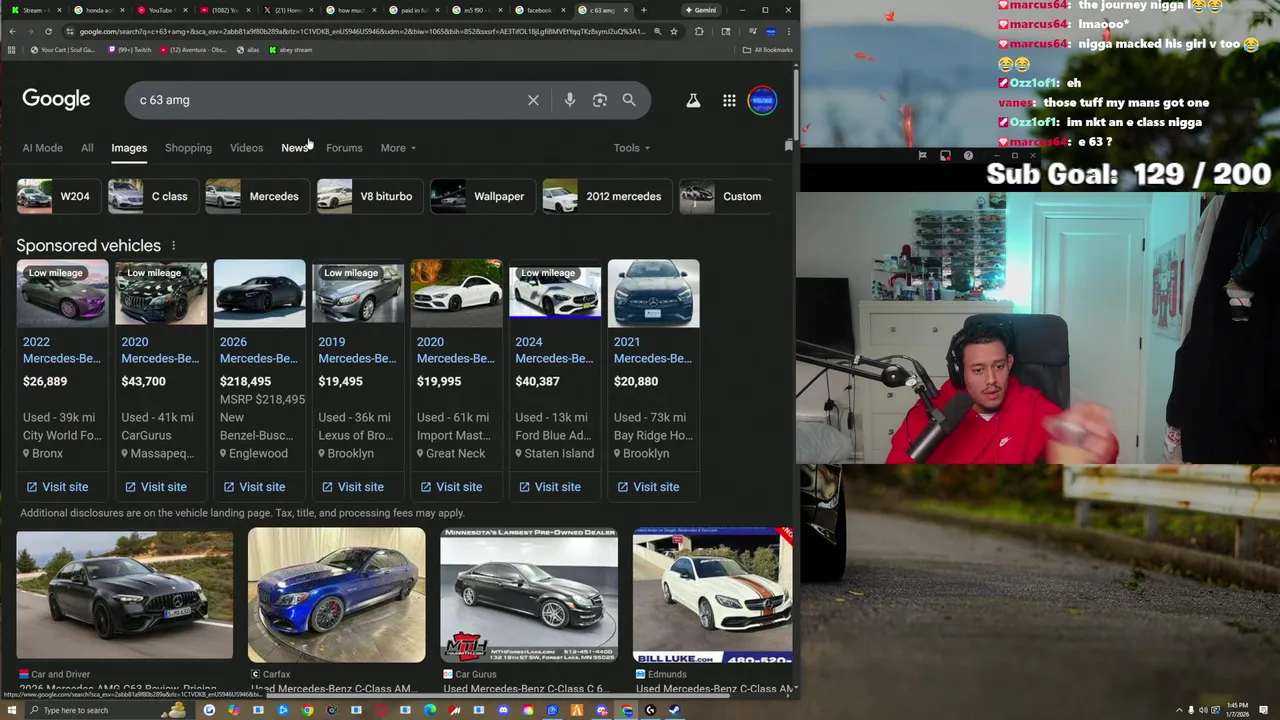
Task: Clear the search box with the X icon
Action: click(x=533, y=100)
